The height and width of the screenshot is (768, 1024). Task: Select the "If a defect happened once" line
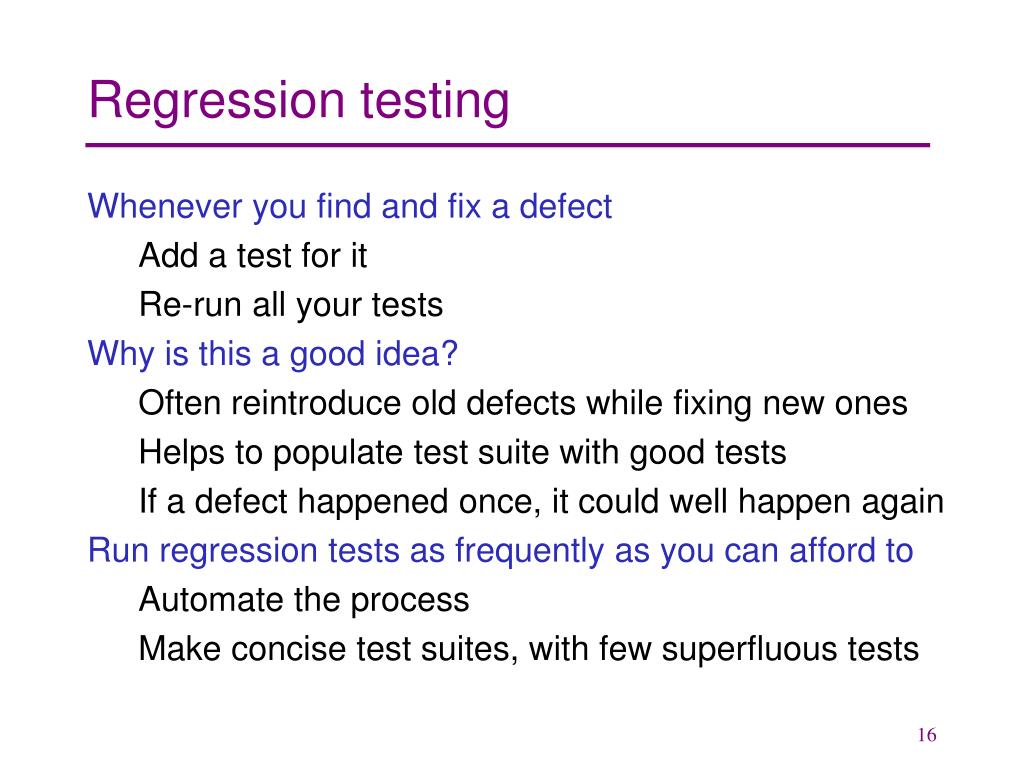point(541,502)
